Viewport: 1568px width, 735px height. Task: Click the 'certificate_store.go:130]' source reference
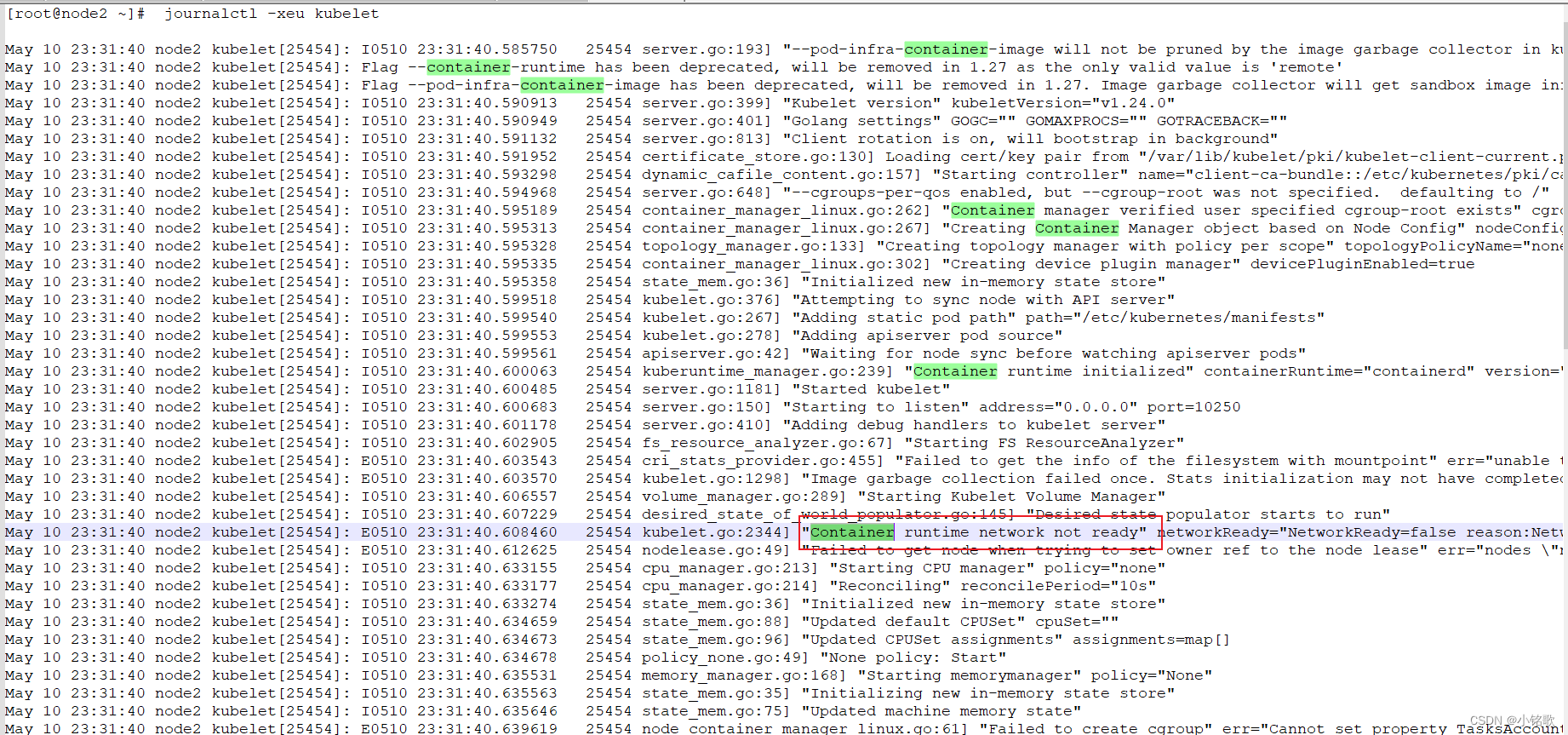(x=758, y=157)
